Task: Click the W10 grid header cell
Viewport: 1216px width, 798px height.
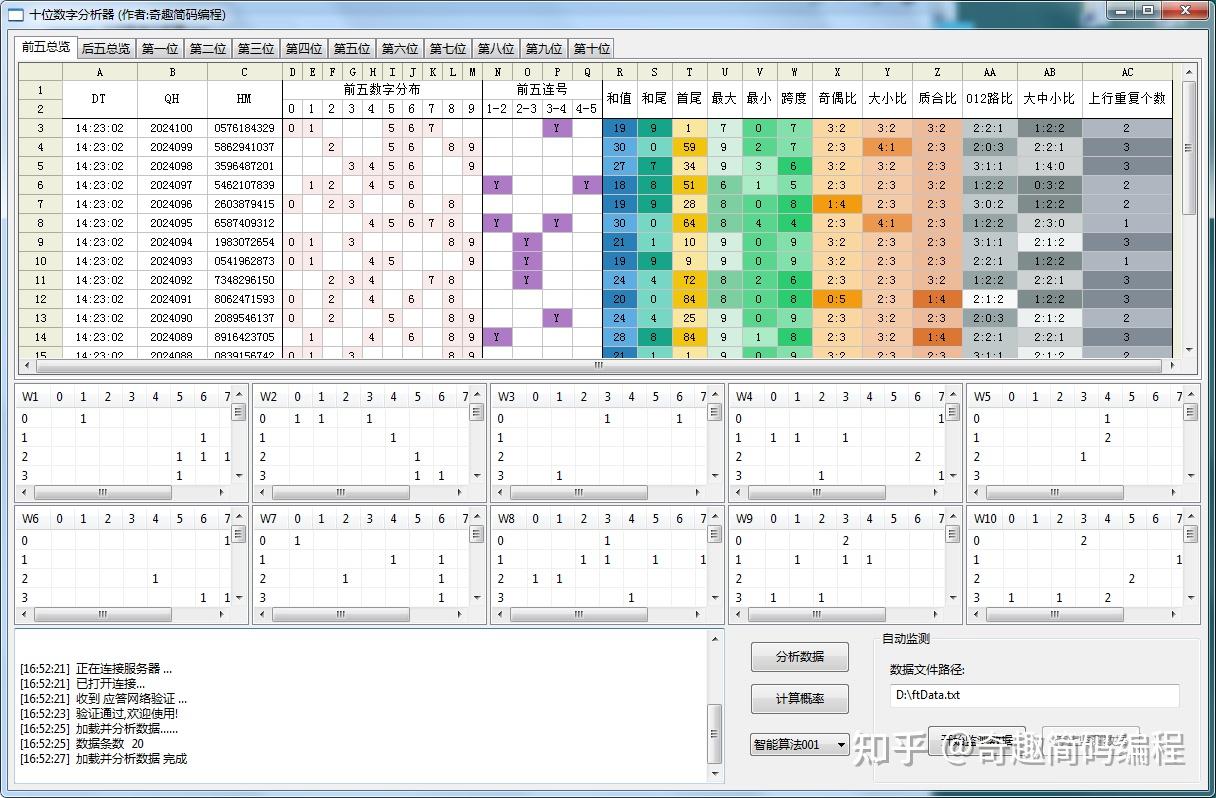Action: [985, 519]
